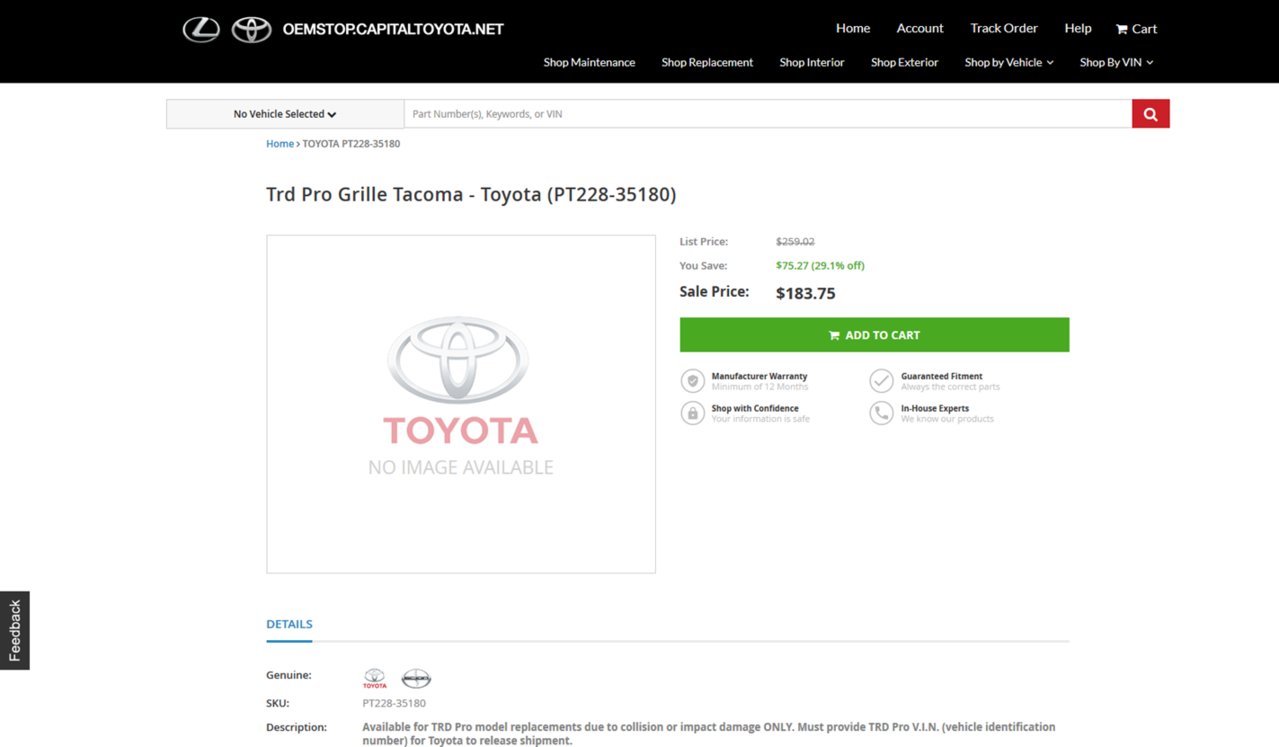Go to Shop Maintenance menu
The image size is (1279, 747).
point(589,62)
